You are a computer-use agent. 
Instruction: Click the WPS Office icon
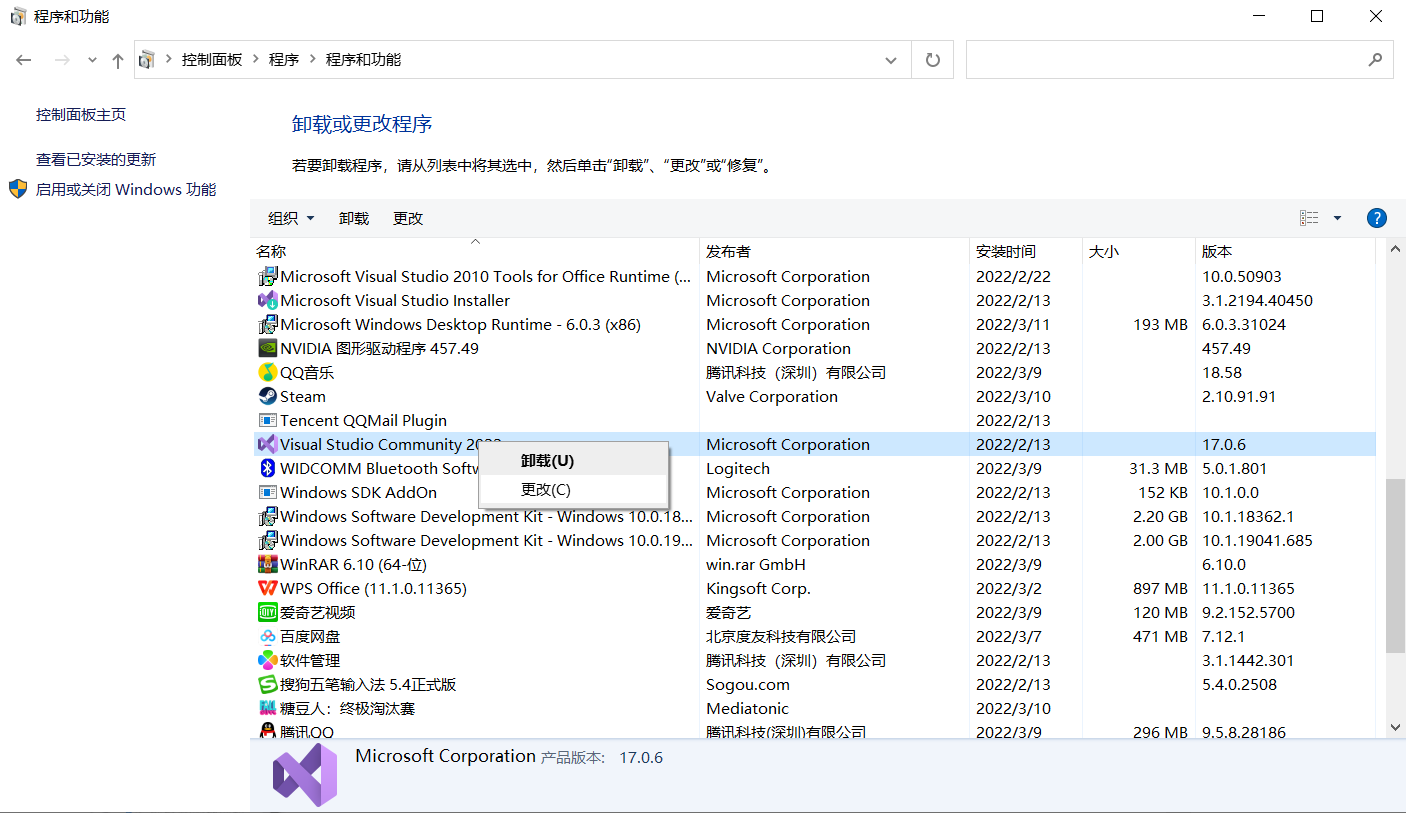click(267, 588)
